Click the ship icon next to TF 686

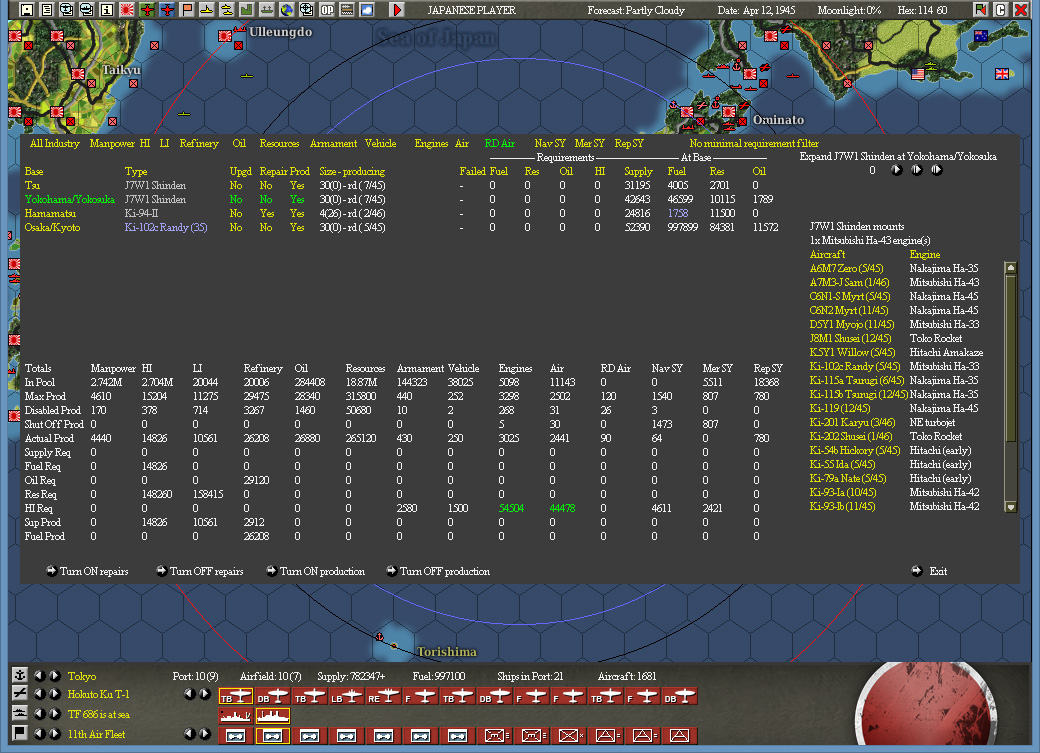[x=20, y=712]
